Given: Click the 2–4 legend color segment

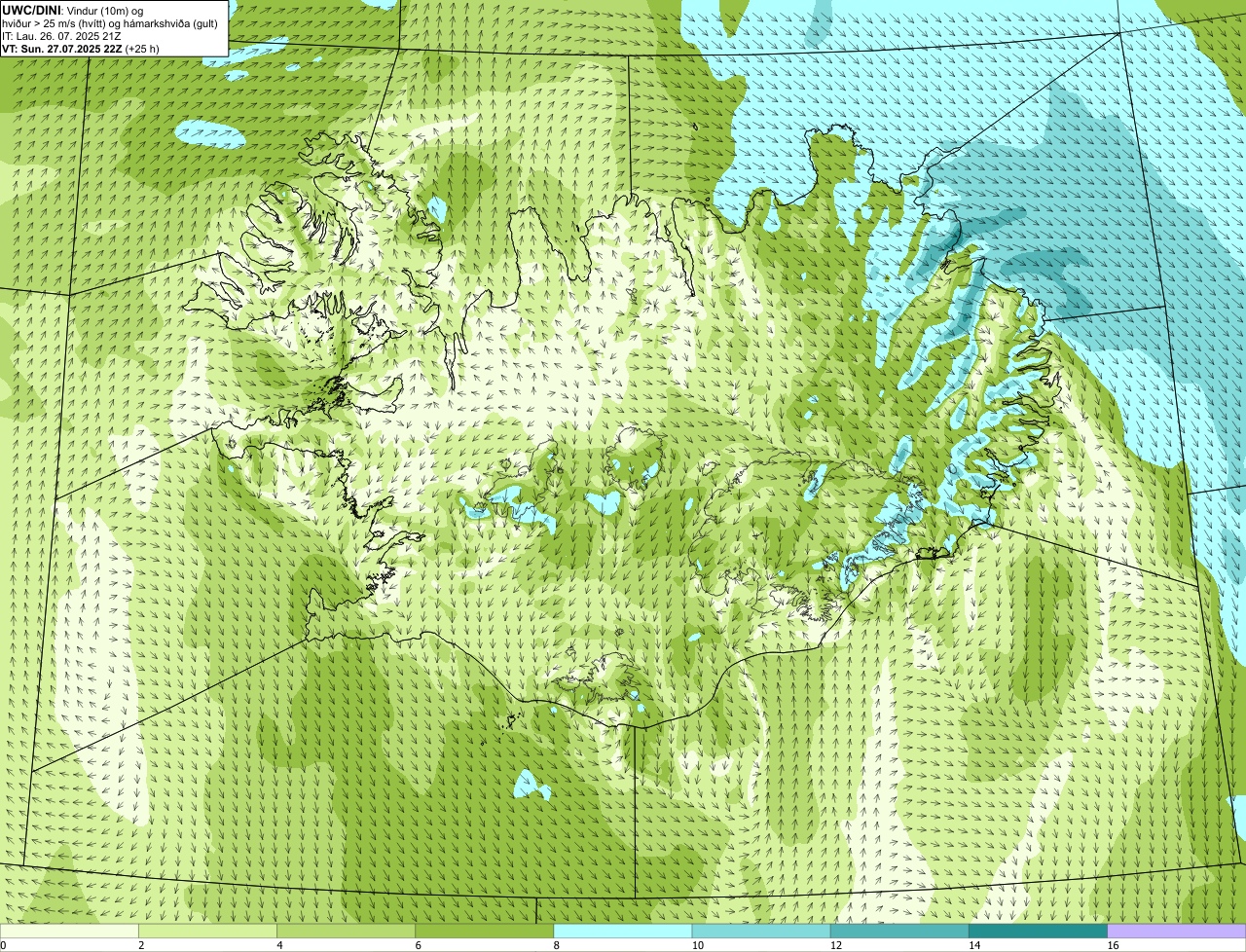Looking at the screenshot, I should click(x=207, y=931).
